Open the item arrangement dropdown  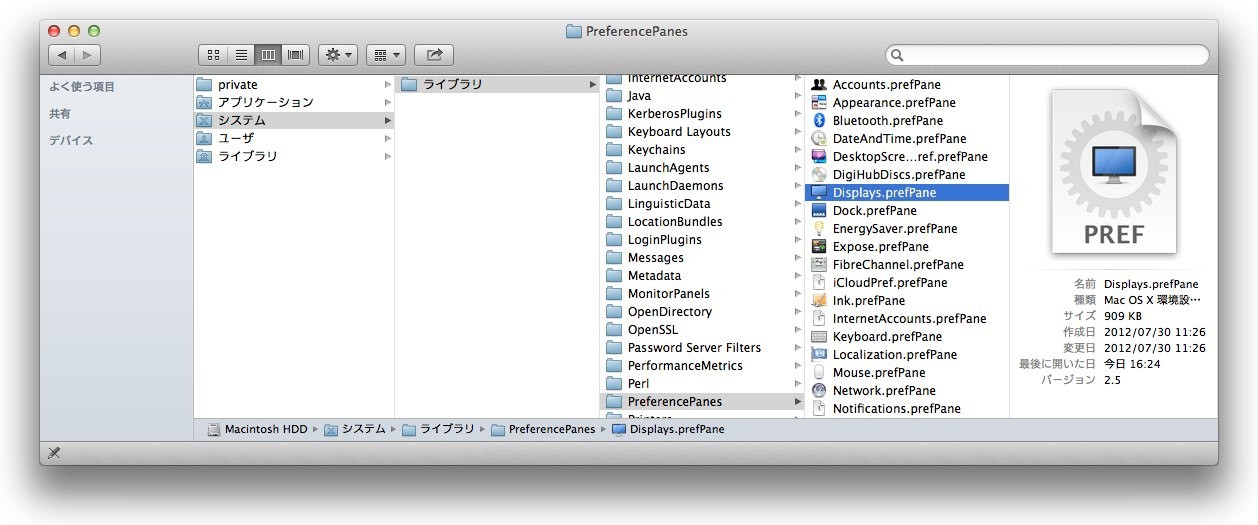click(x=386, y=55)
